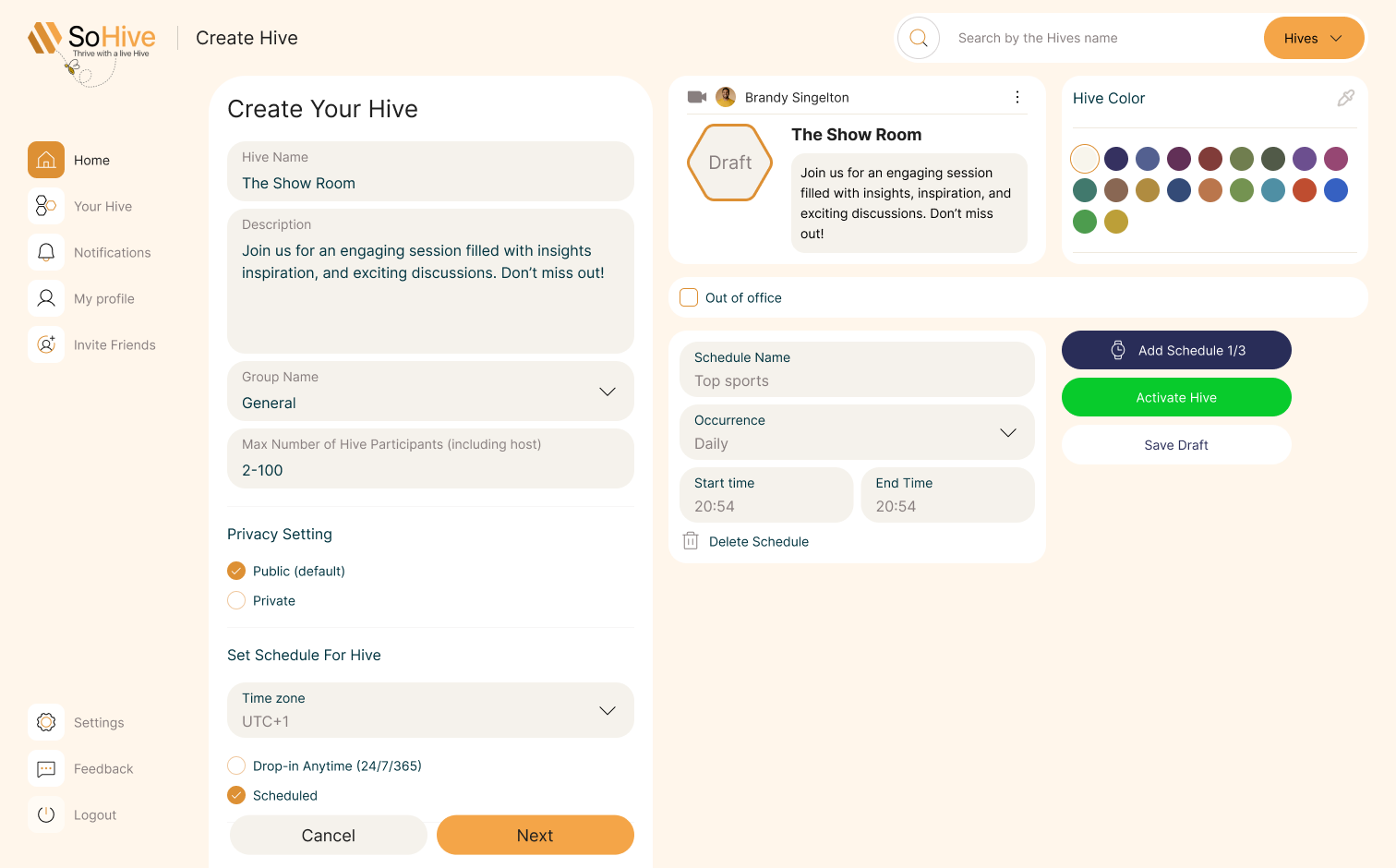Open My profile sidebar icon
Image resolution: width=1396 pixels, height=868 pixels.
tap(46, 298)
